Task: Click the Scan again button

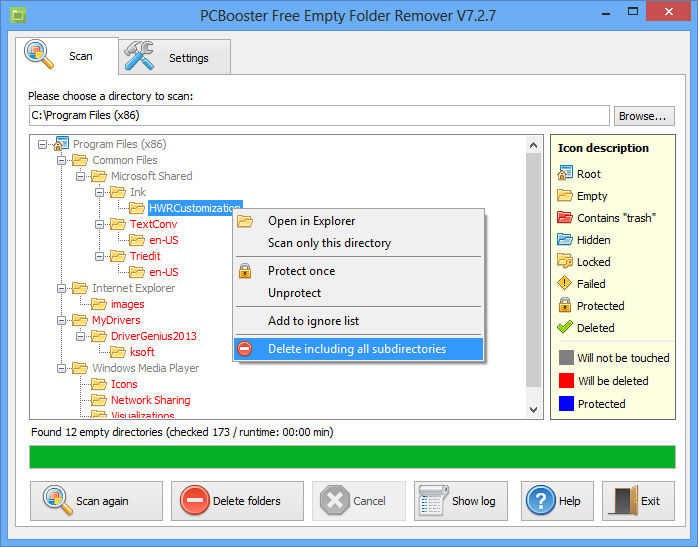Action: pyautogui.click(x=96, y=501)
